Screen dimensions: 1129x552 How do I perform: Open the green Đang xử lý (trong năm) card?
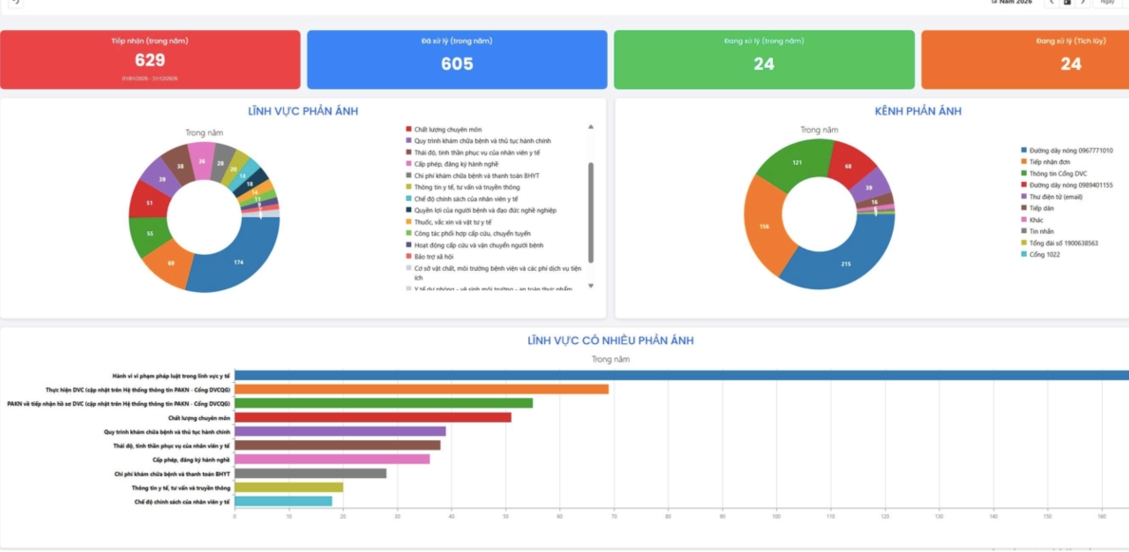pyautogui.click(x=764, y=60)
